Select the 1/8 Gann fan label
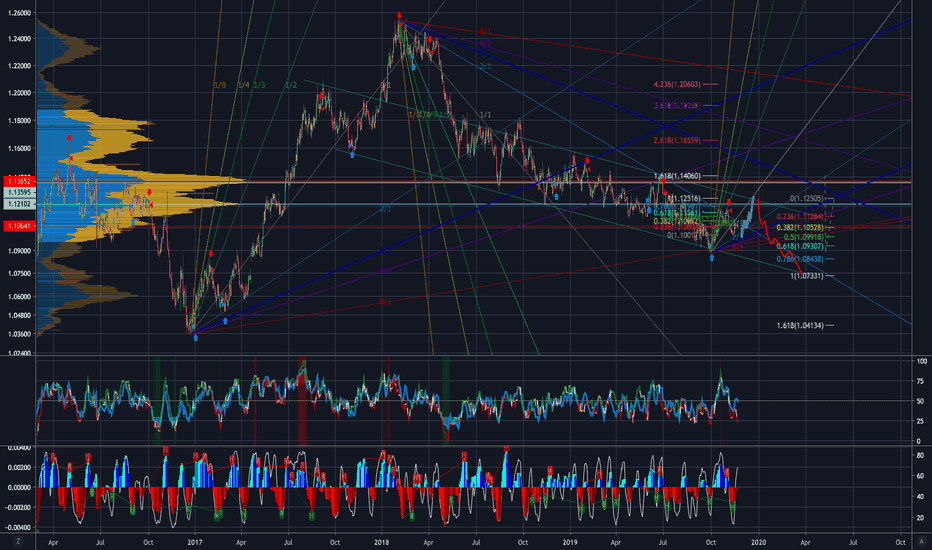 (x=219, y=86)
